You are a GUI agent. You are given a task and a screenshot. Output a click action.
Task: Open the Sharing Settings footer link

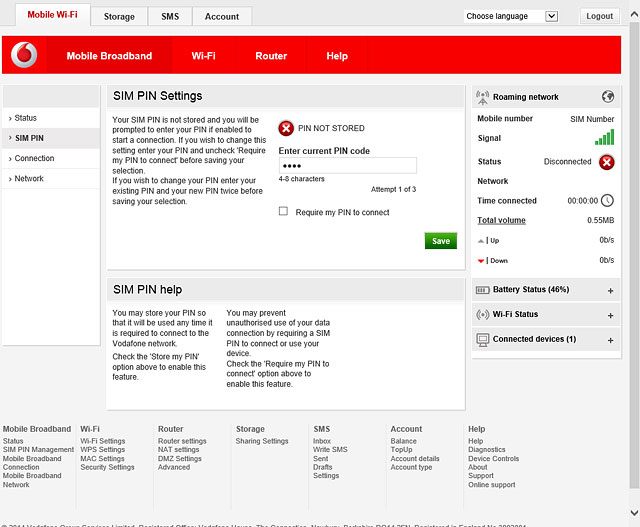tap(262, 441)
